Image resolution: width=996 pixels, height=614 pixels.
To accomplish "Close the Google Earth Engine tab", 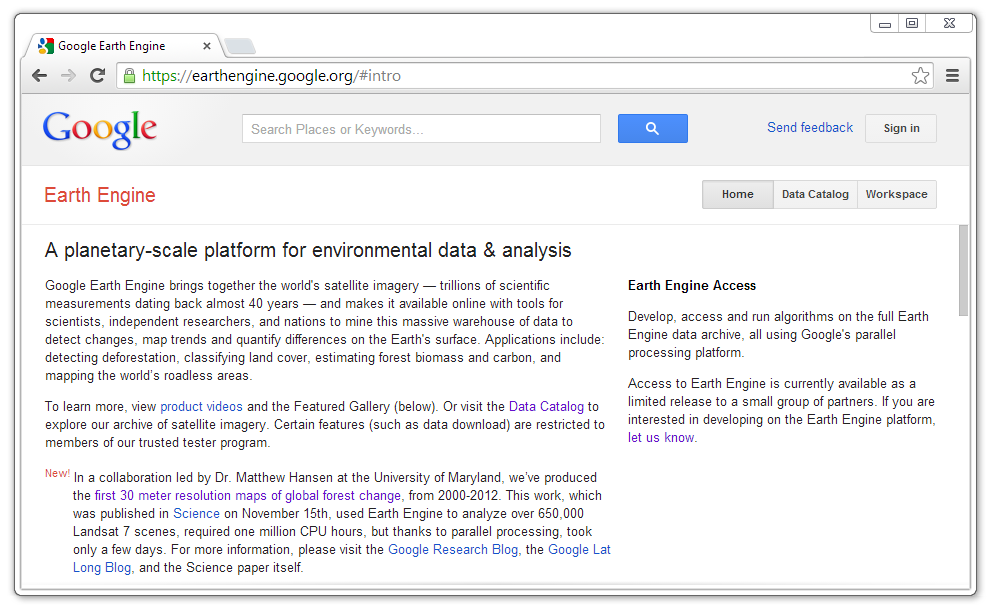I will point(206,46).
